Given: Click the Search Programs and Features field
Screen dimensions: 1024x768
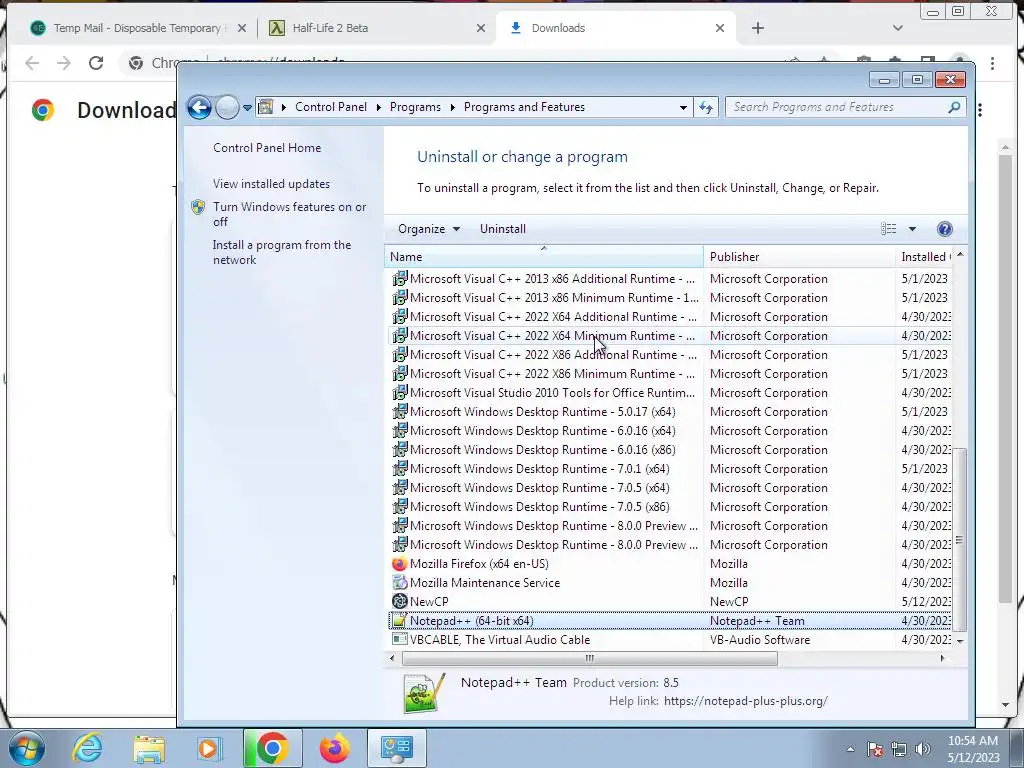Looking at the screenshot, I should (845, 107).
